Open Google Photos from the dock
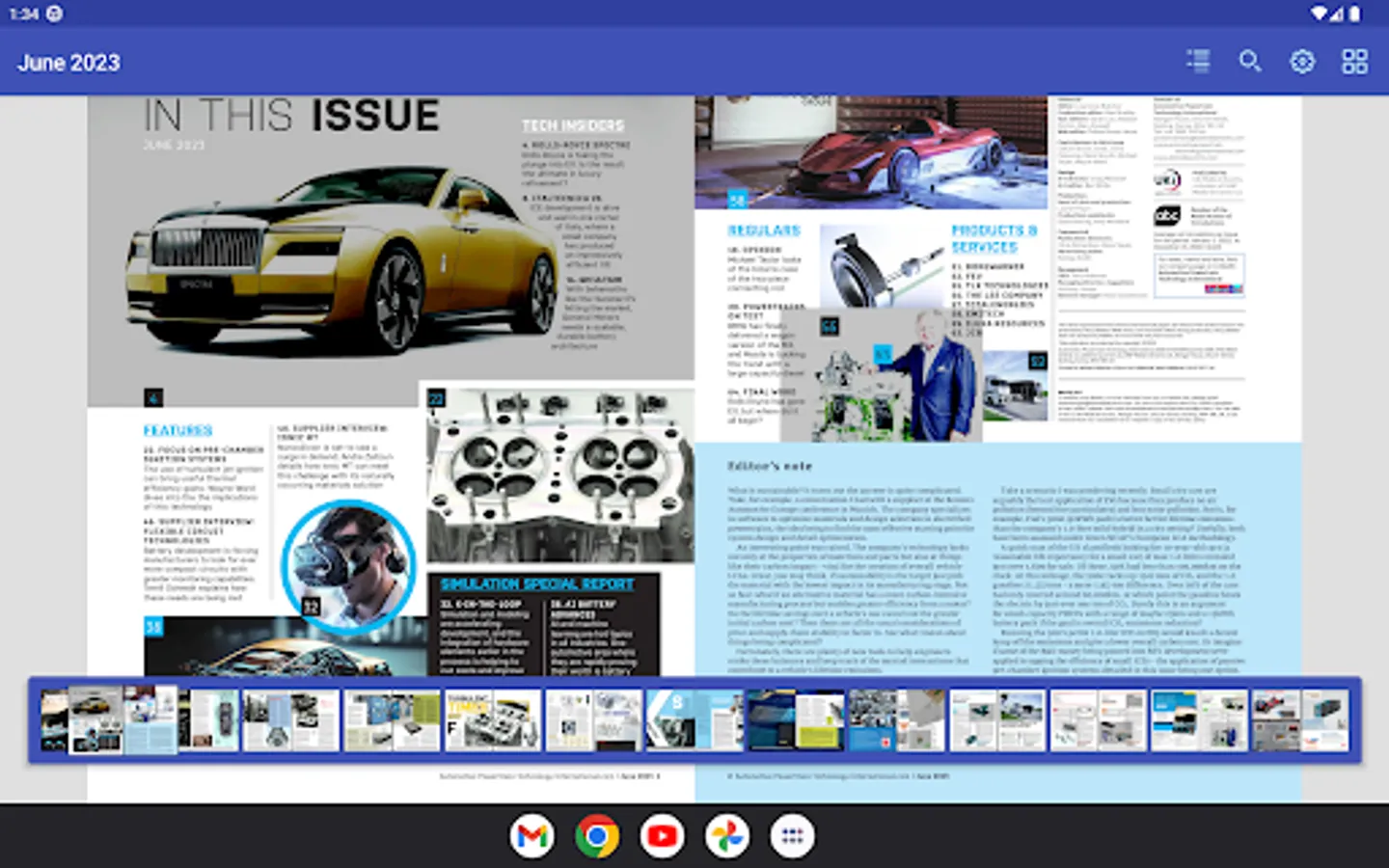The image size is (1389, 868). click(x=727, y=836)
